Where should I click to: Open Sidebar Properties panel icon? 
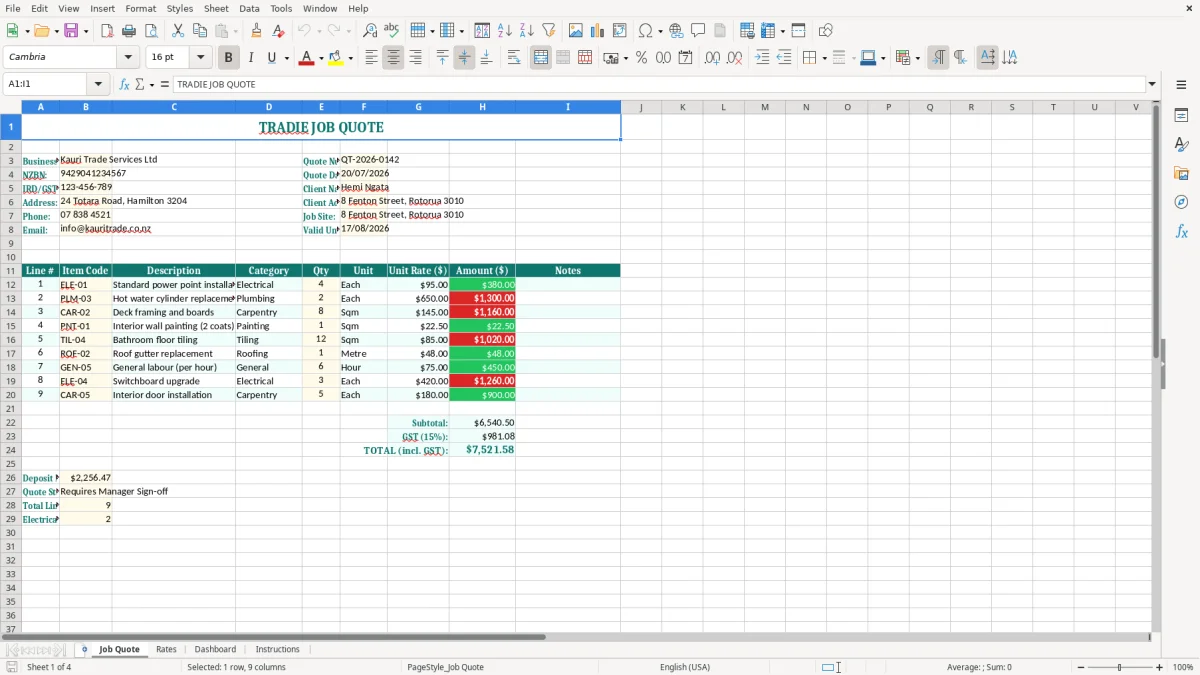point(1181,116)
